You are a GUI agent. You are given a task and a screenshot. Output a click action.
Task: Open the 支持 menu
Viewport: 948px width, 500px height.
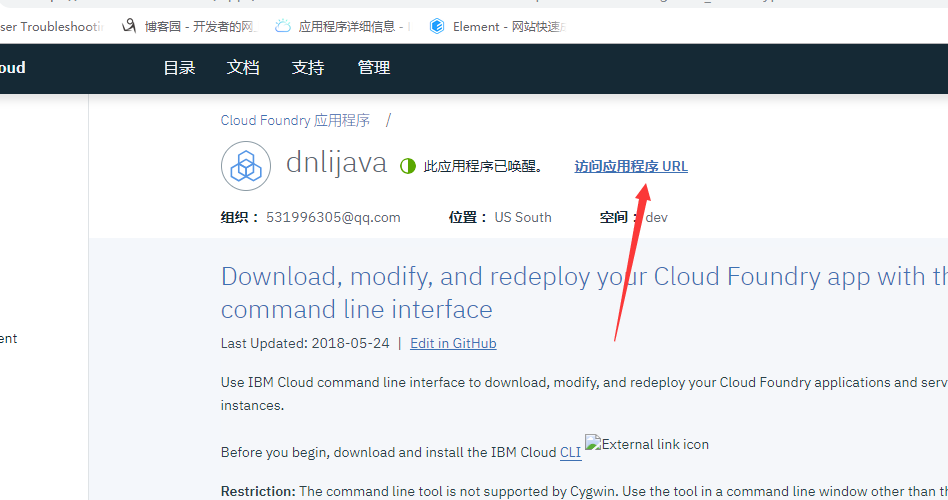coord(308,68)
